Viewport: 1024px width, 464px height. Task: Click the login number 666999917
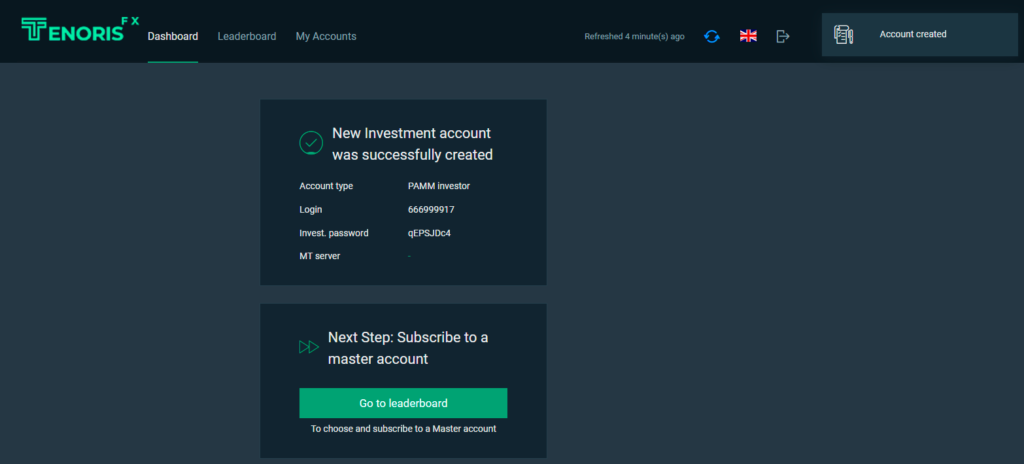(431, 210)
